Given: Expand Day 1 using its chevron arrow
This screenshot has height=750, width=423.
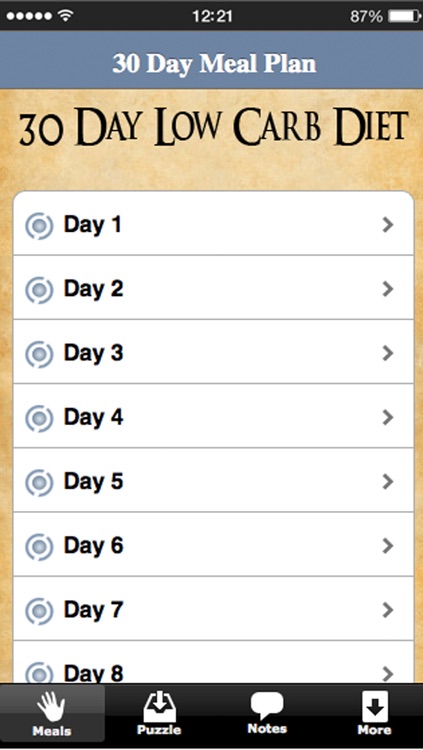Looking at the screenshot, I should coord(388,224).
